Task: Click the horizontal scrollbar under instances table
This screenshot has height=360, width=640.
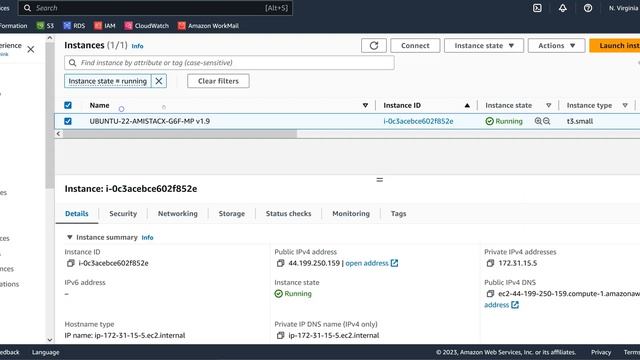Action: pos(180,134)
